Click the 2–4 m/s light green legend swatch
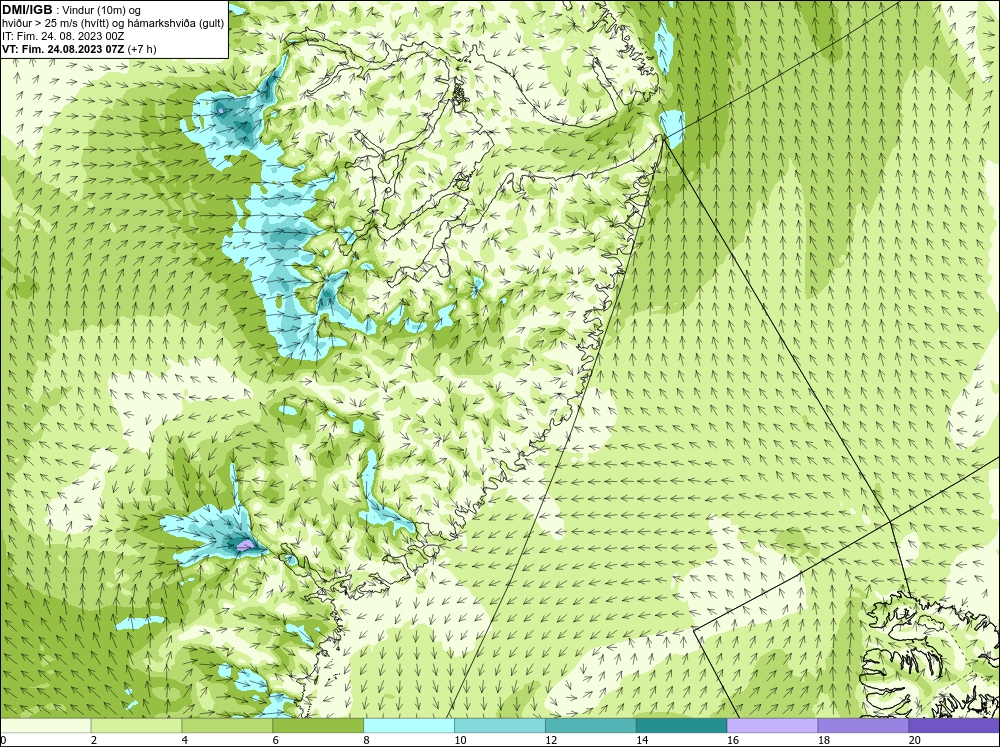The width and height of the screenshot is (1000, 747). click(136, 725)
